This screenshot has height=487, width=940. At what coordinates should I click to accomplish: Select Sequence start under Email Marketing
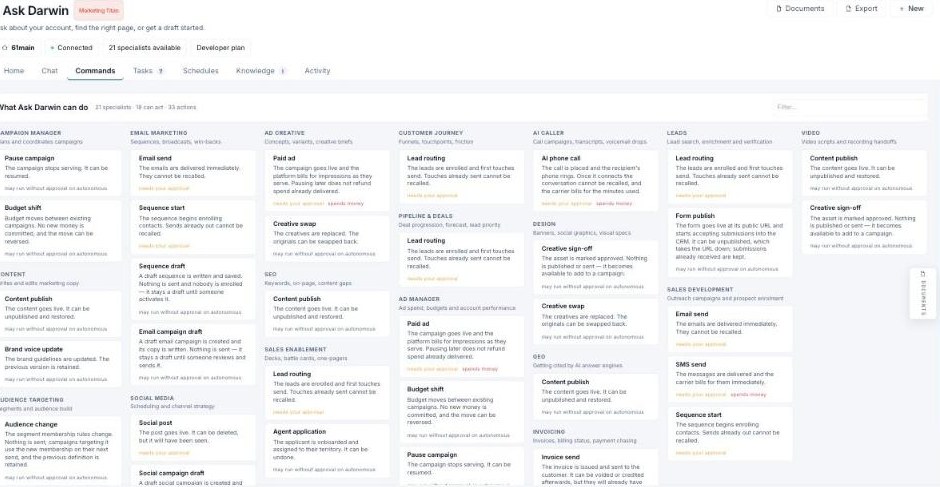coord(192,227)
